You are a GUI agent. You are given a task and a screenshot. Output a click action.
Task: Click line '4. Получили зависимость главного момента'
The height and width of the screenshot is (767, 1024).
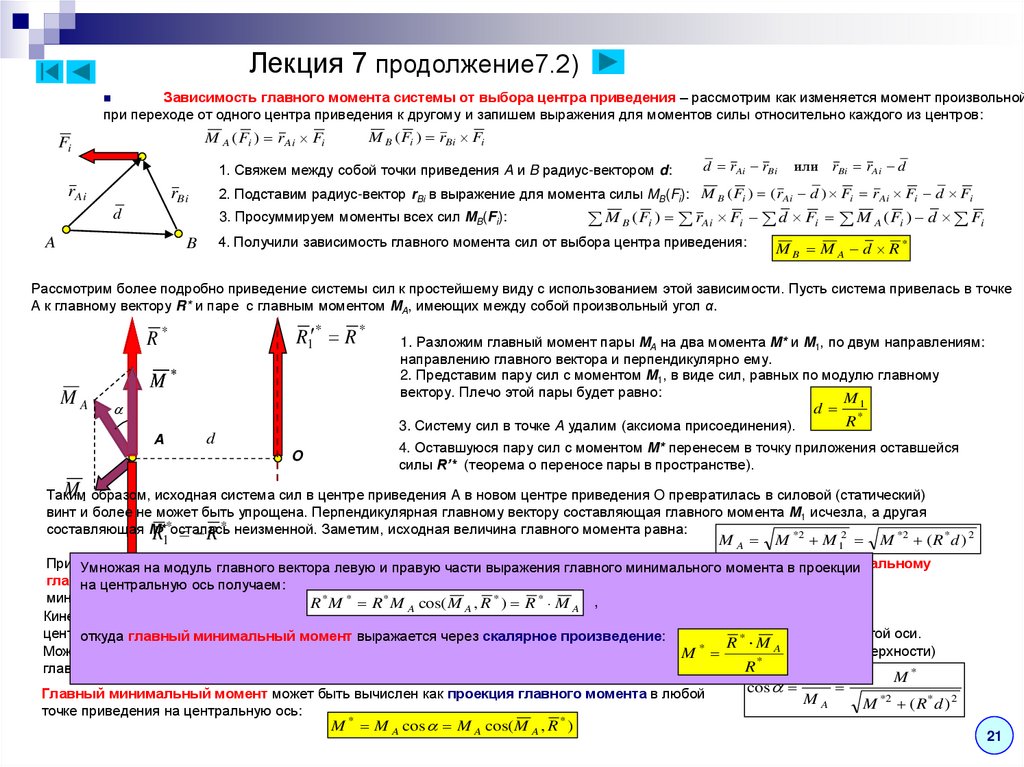point(482,242)
